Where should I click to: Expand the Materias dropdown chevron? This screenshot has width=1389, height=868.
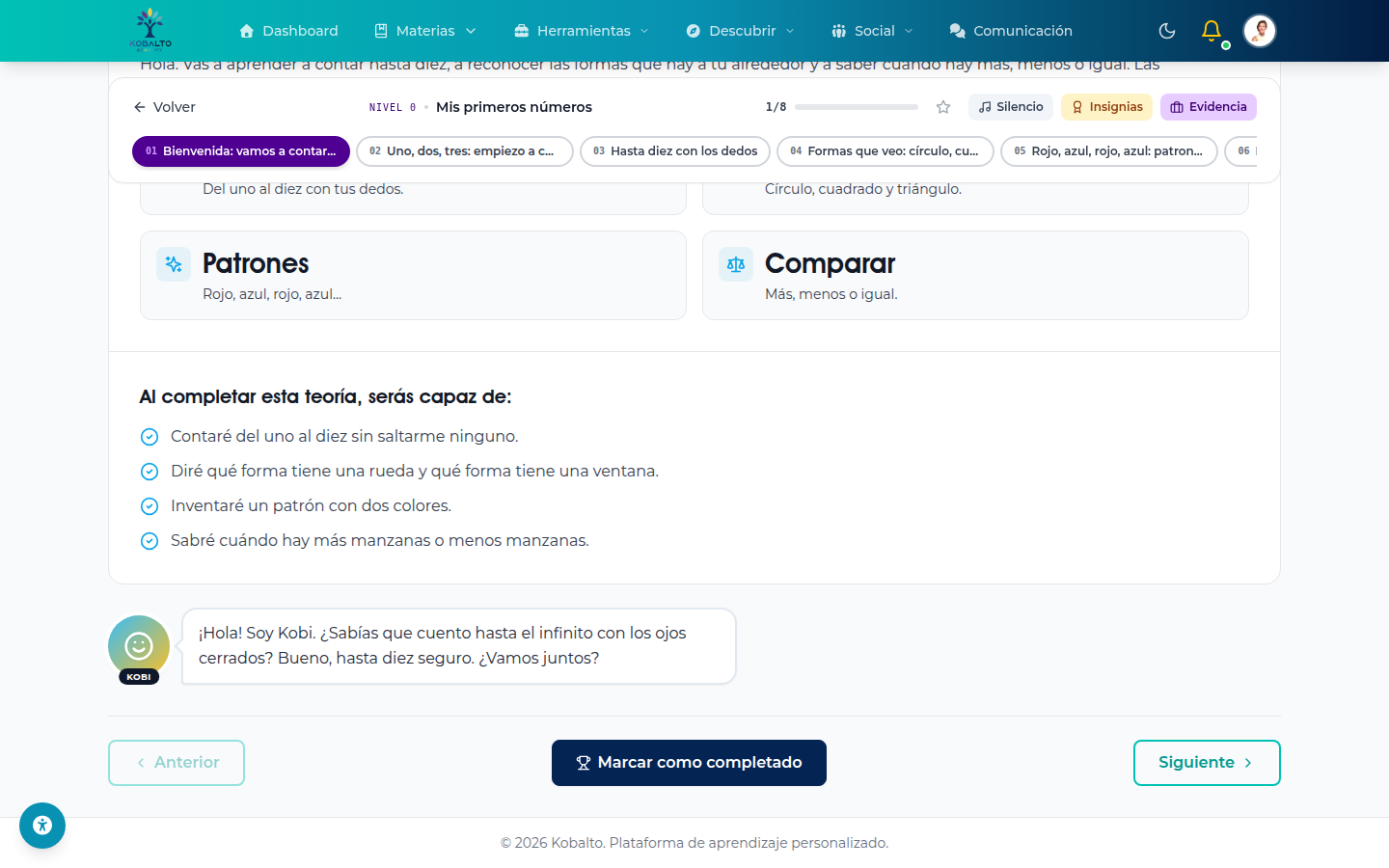pyautogui.click(x=471, y=31)
